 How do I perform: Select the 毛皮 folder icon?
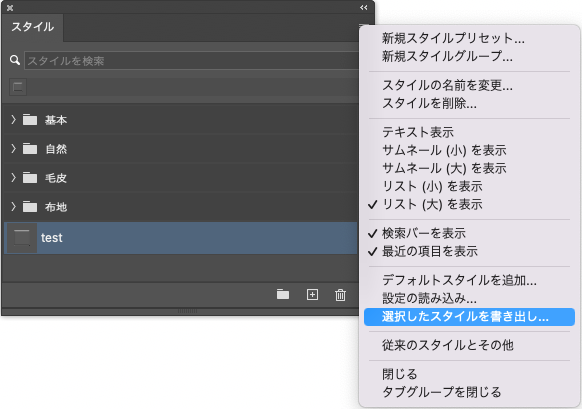pyautogui.click(x=30, y=178)
